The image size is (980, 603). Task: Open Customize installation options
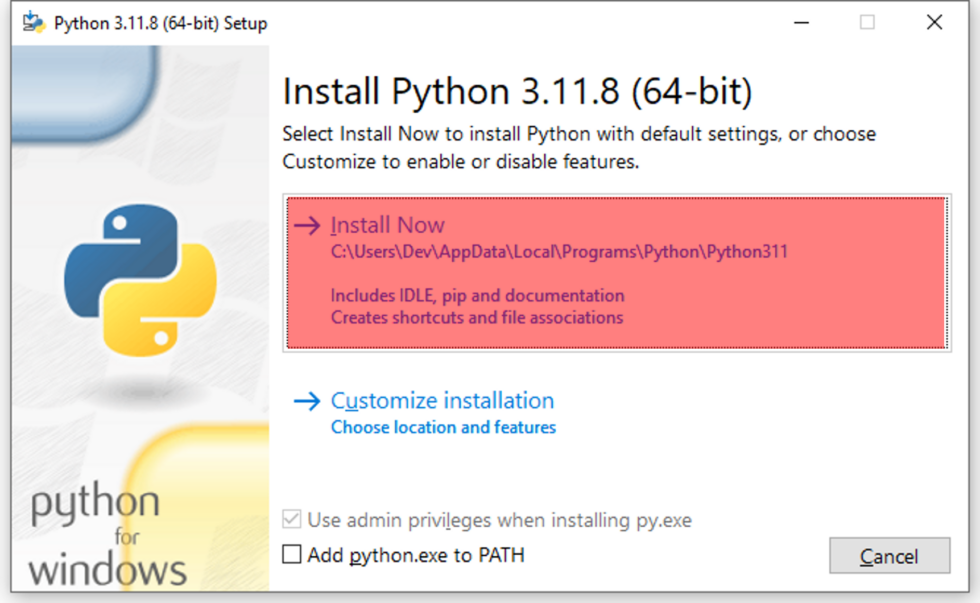click(x=442, y=400)
